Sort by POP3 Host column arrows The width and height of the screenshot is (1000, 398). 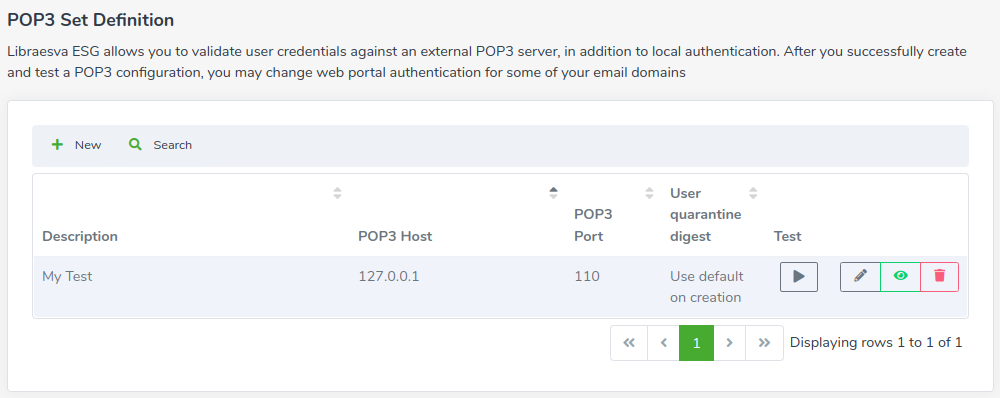(x=554, y=193)
